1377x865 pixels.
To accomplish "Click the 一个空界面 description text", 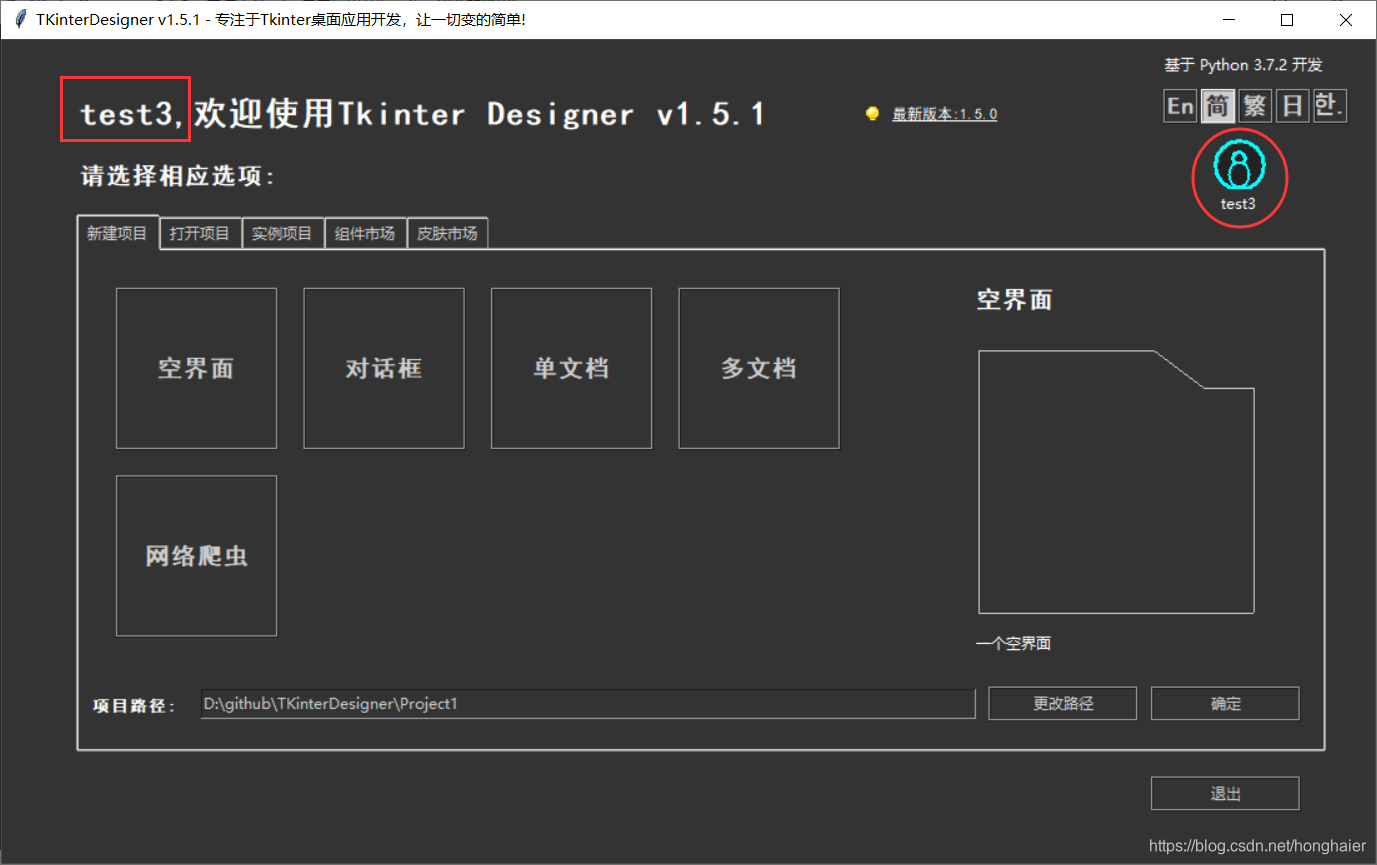I will pos(1013,644).
